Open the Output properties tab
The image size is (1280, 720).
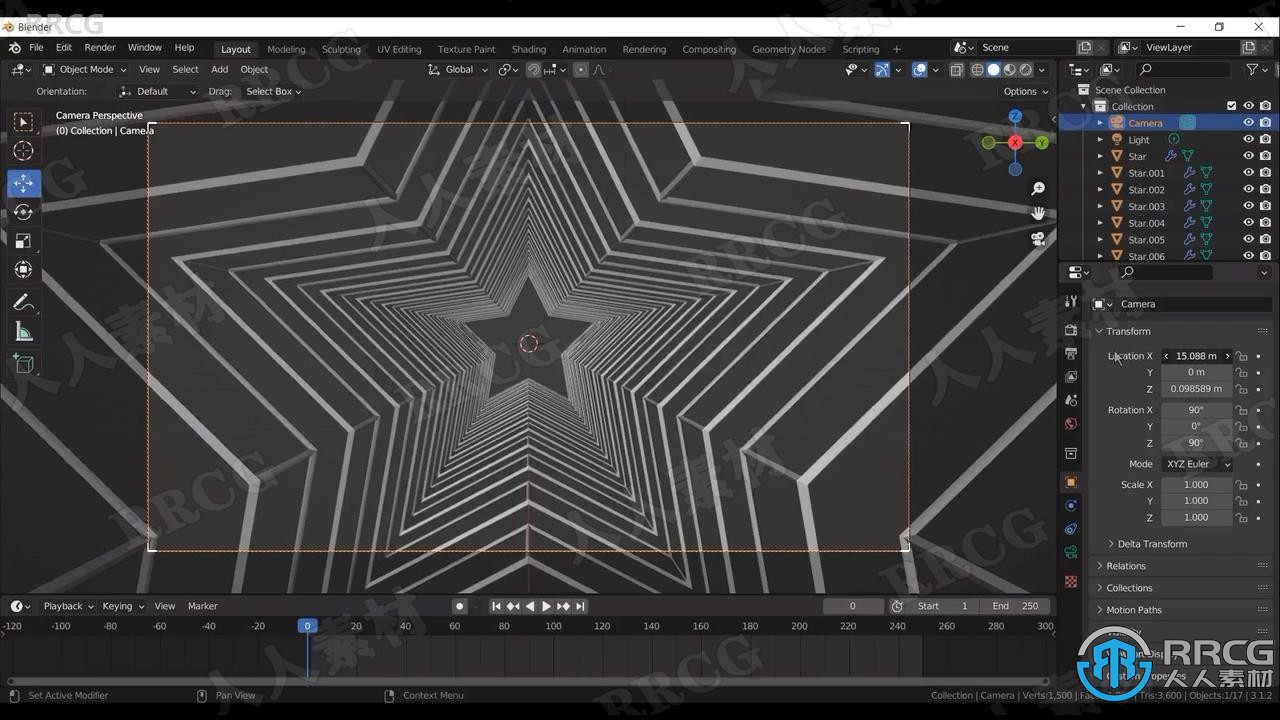1071,353
